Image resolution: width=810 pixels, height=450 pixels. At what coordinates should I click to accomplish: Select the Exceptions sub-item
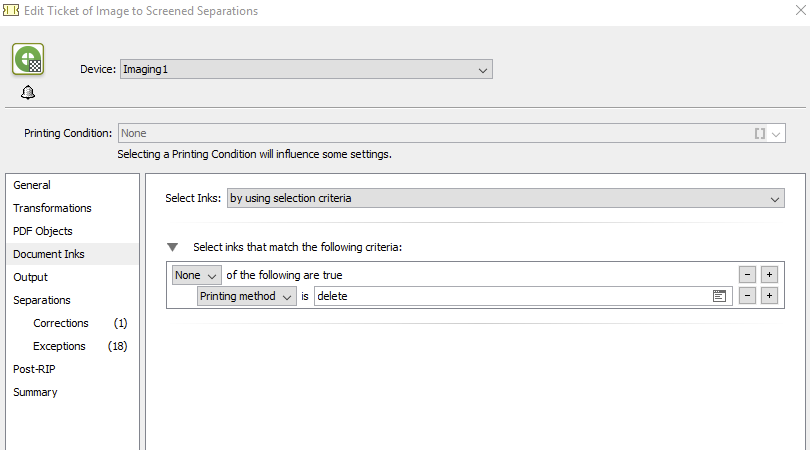pos(60,346)
